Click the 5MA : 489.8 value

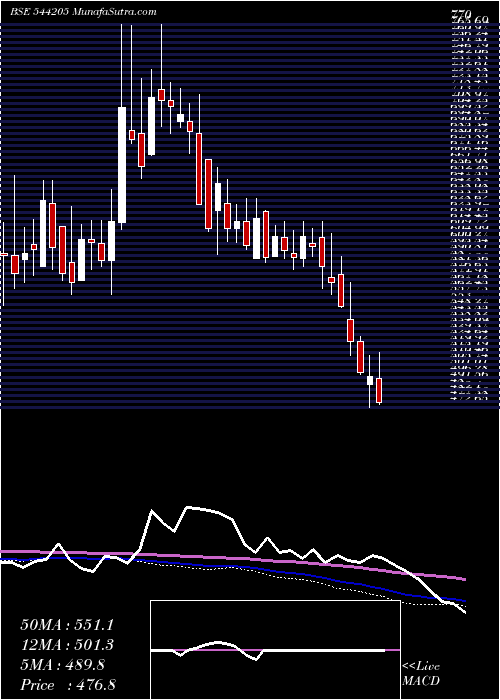[62, 665]
